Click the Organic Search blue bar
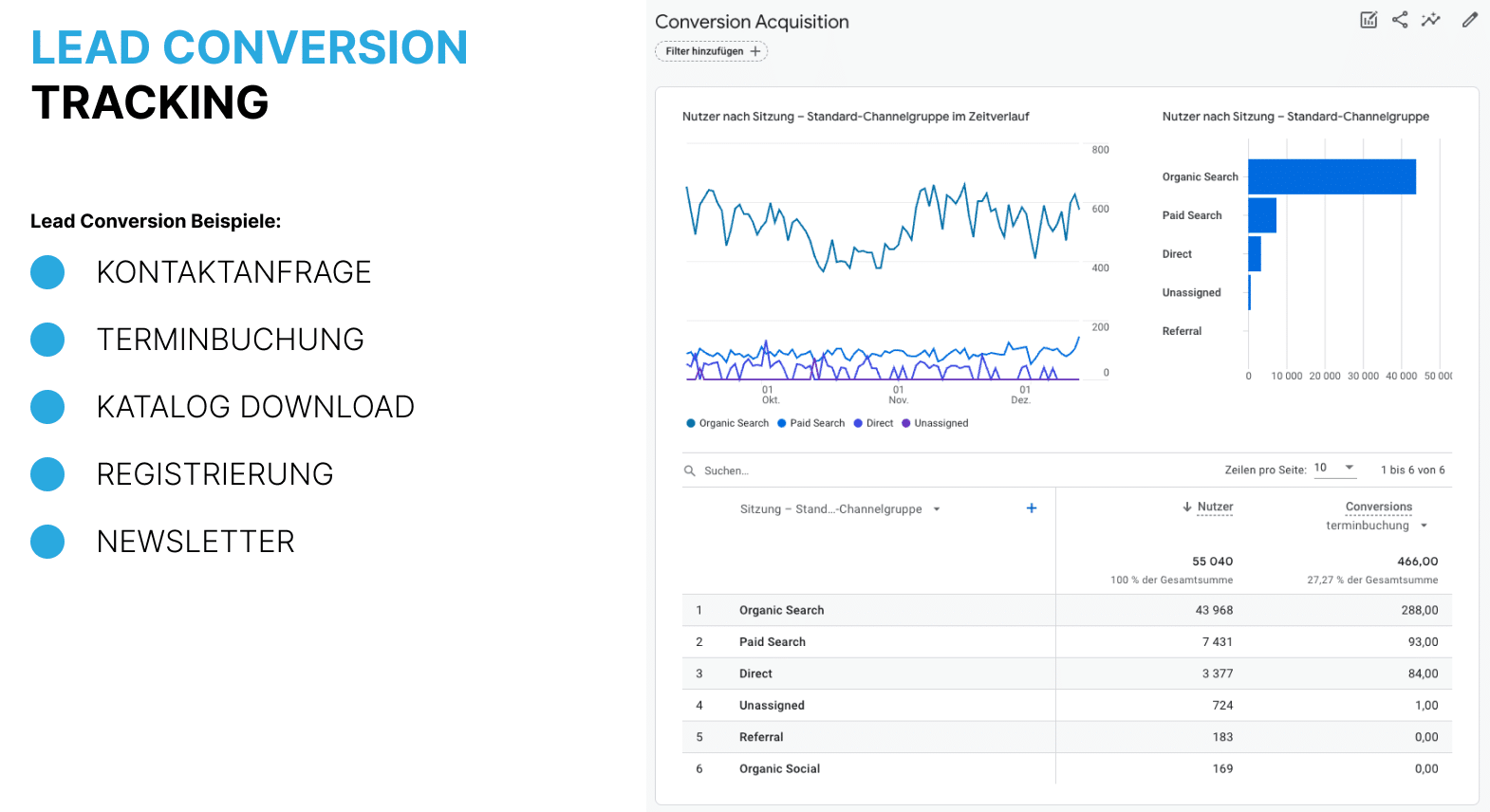The image size is (1490, 812). tap(1331, 177)
